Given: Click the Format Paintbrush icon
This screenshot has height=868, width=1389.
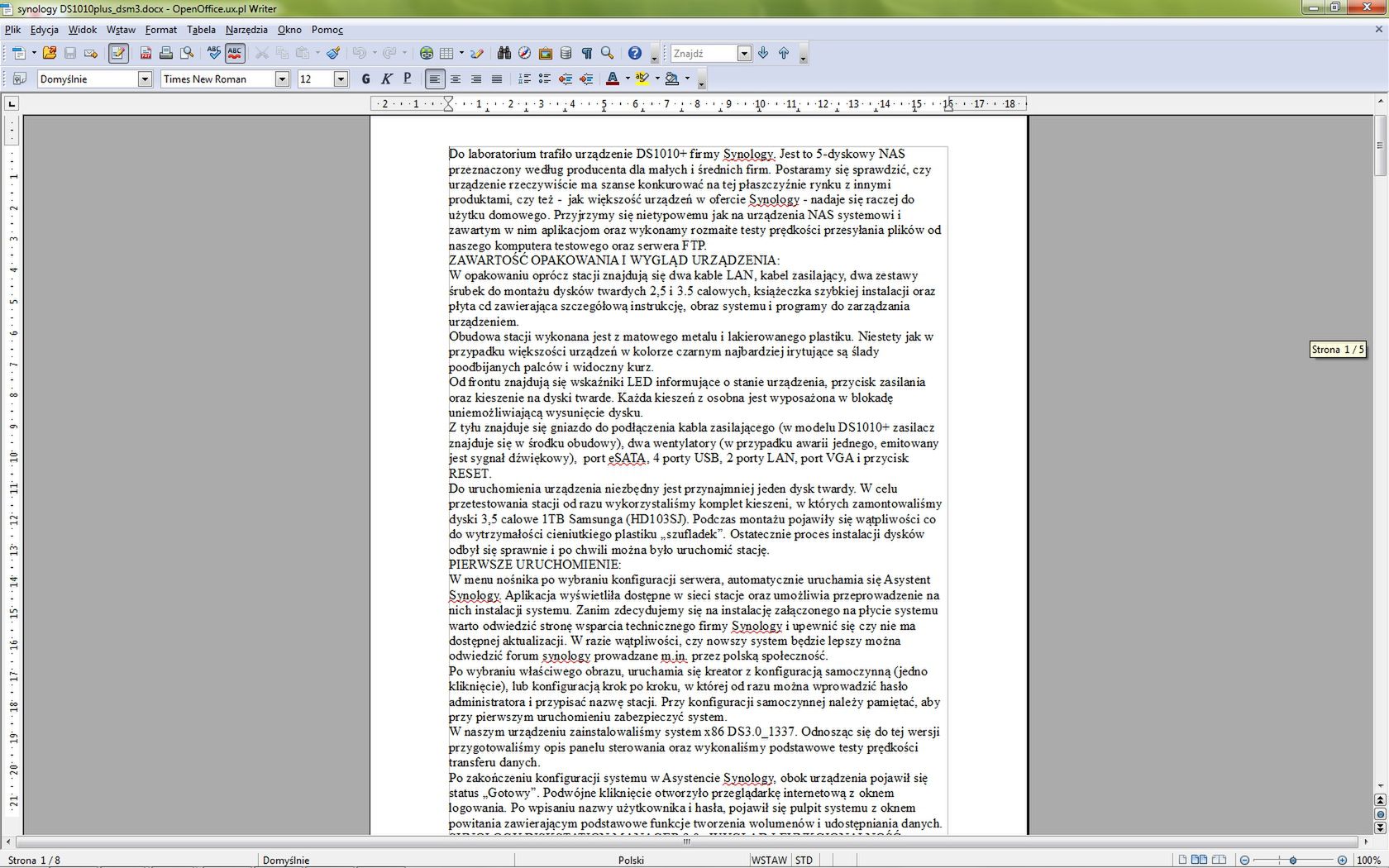Looking at the screenshot, I should pyautogui.click(x=333, y=53).
